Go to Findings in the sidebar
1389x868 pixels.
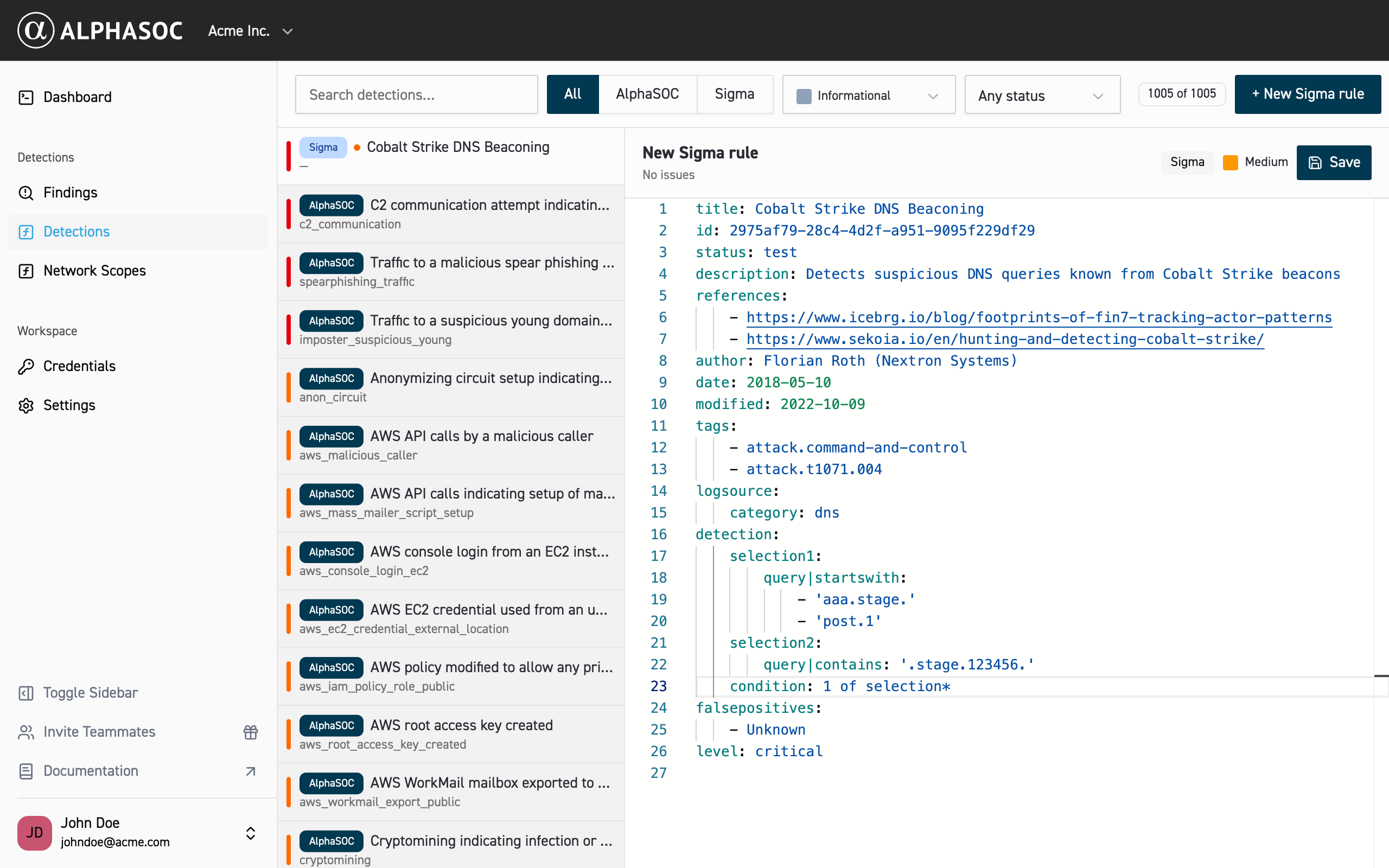[138, 193]
